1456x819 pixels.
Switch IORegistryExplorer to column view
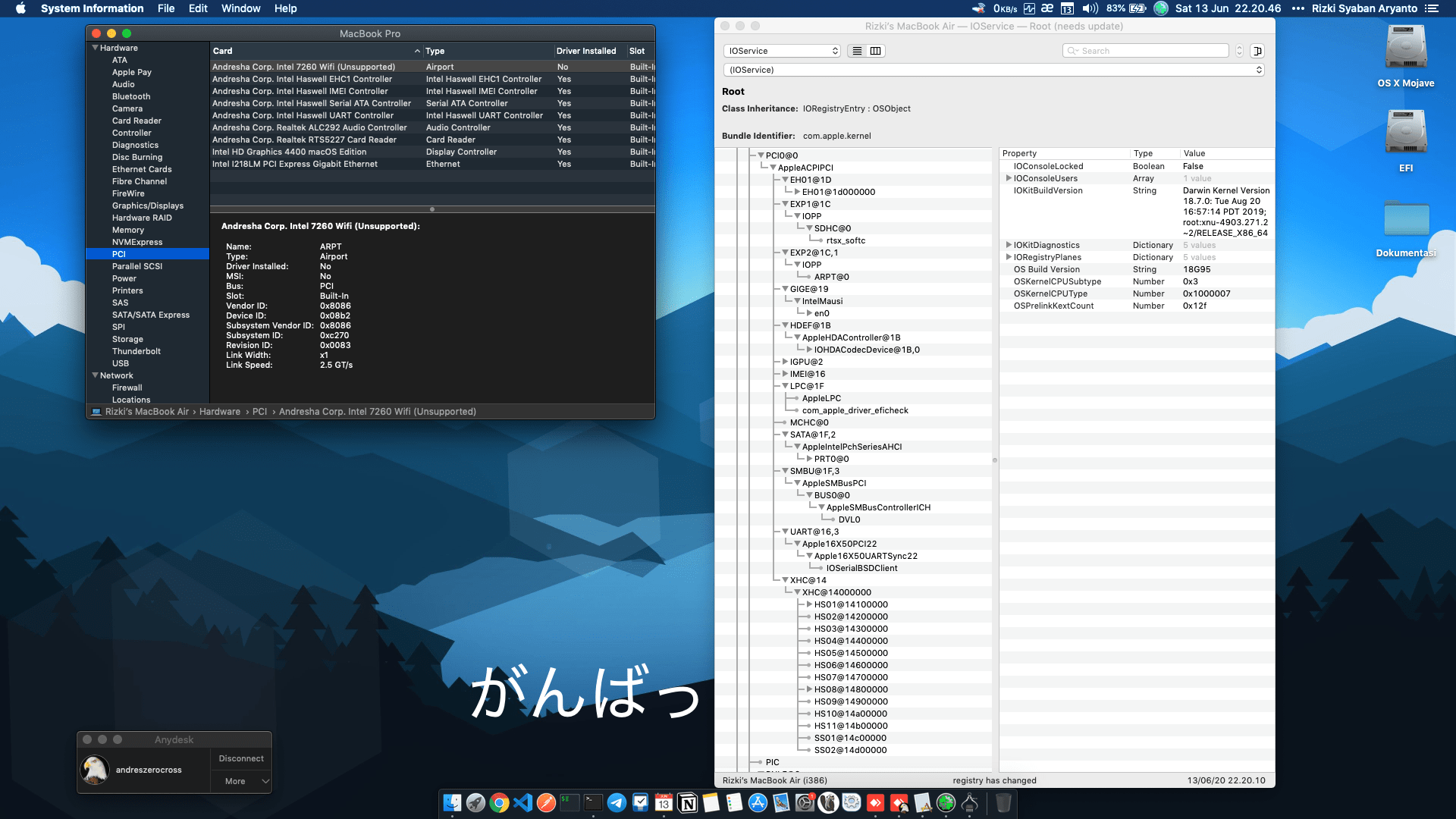point(875,51)
